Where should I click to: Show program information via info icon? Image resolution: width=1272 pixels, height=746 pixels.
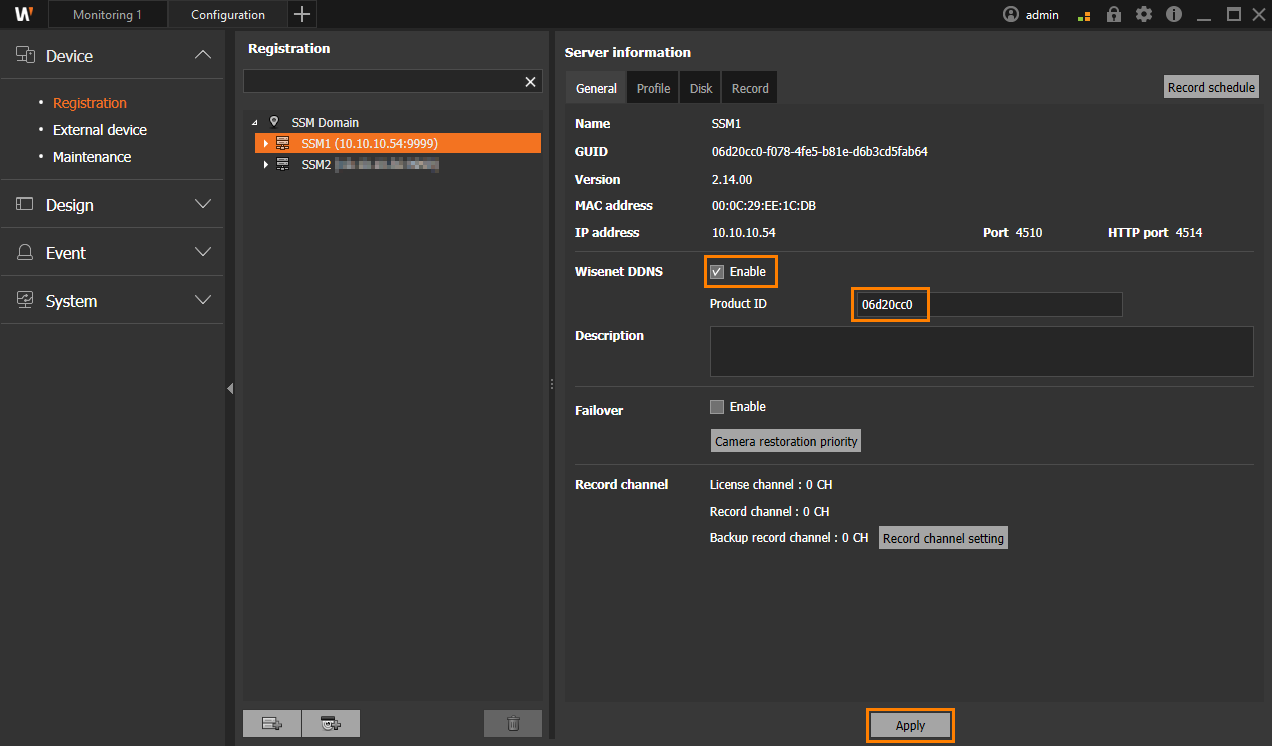(x=1174, y=15)
